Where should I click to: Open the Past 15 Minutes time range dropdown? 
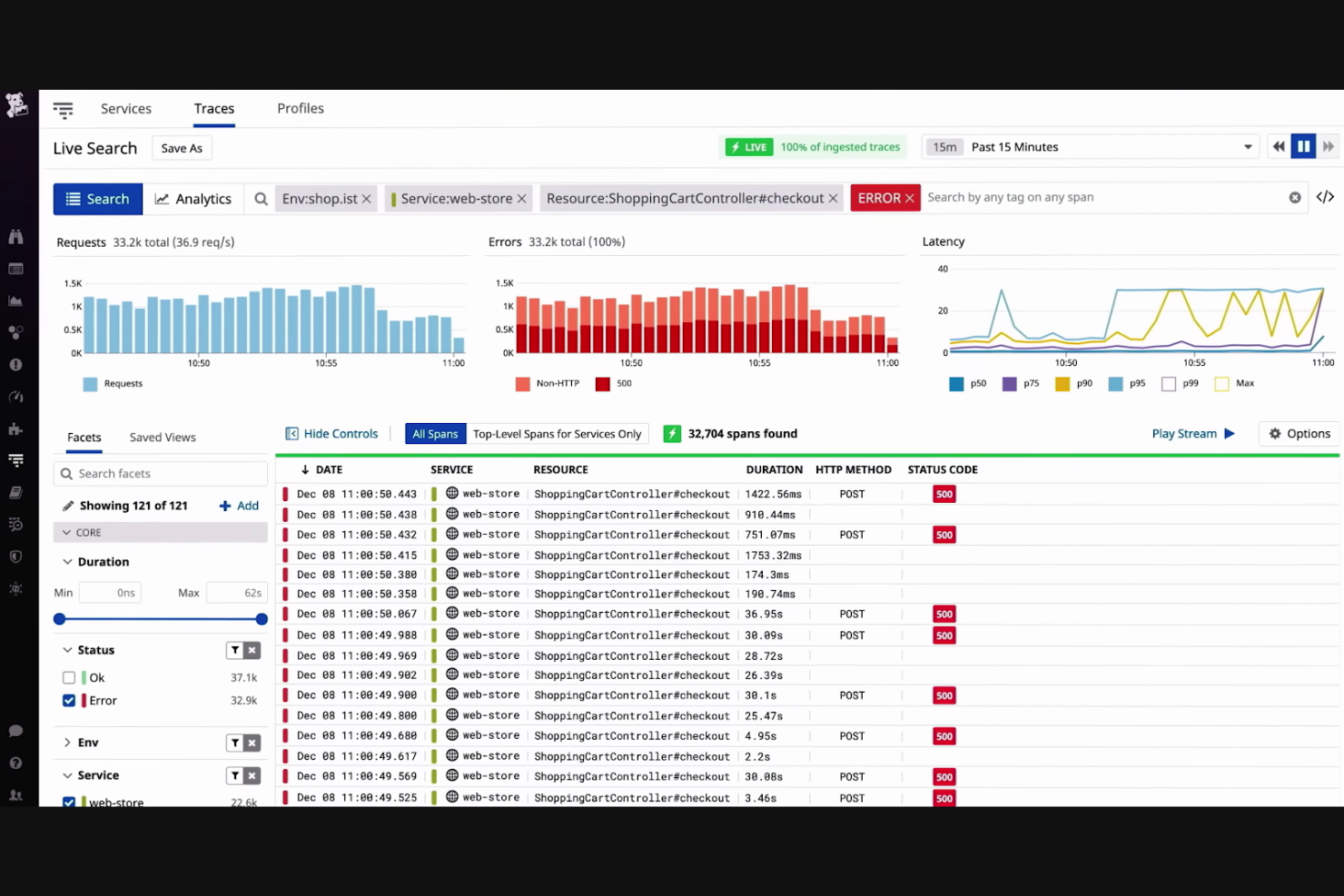coord(1247,146)
